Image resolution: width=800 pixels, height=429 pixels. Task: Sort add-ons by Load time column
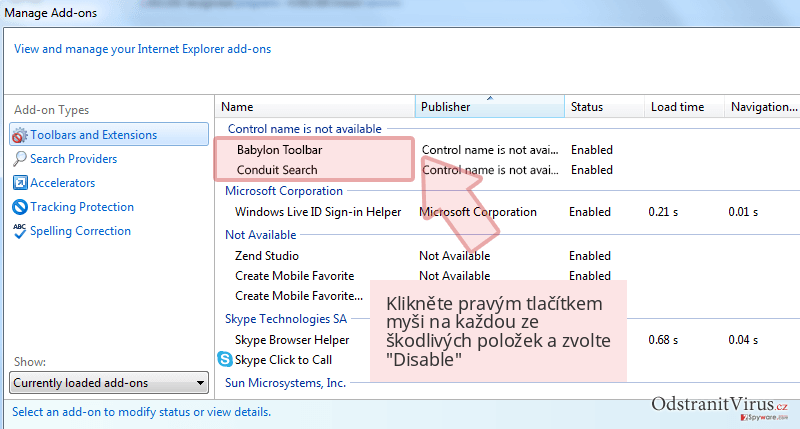(684, 107)
